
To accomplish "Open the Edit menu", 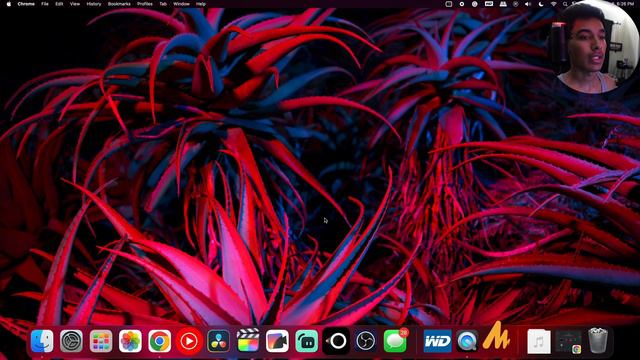I will (59, 4).
